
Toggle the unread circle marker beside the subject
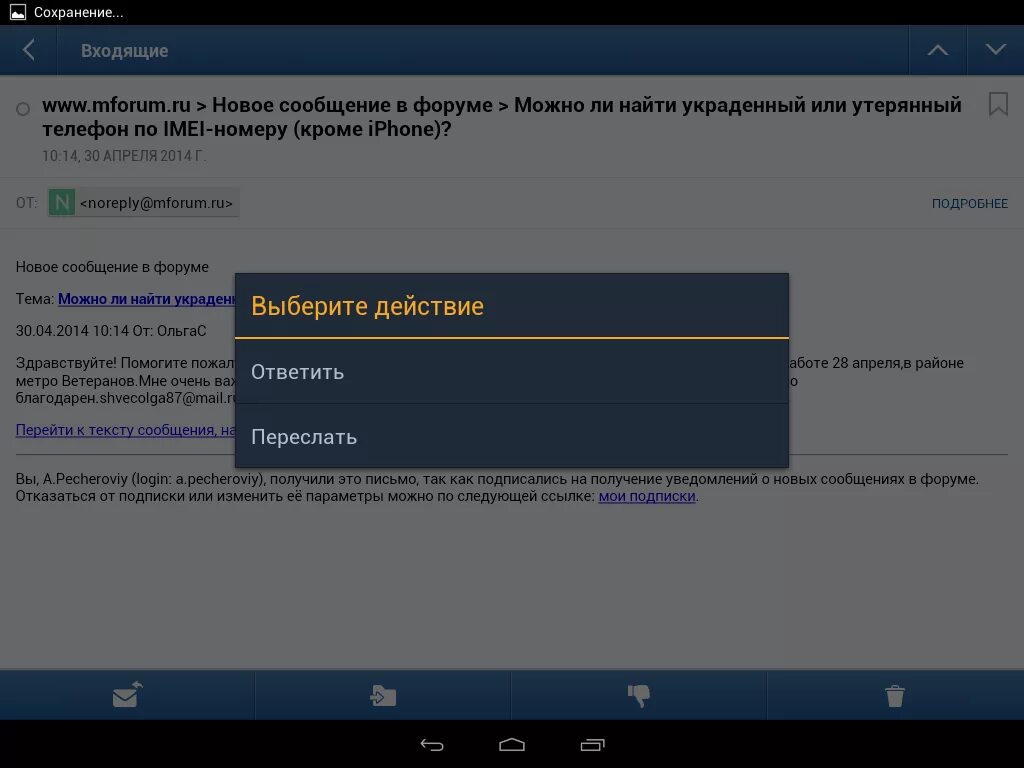(x=23, y=109)
